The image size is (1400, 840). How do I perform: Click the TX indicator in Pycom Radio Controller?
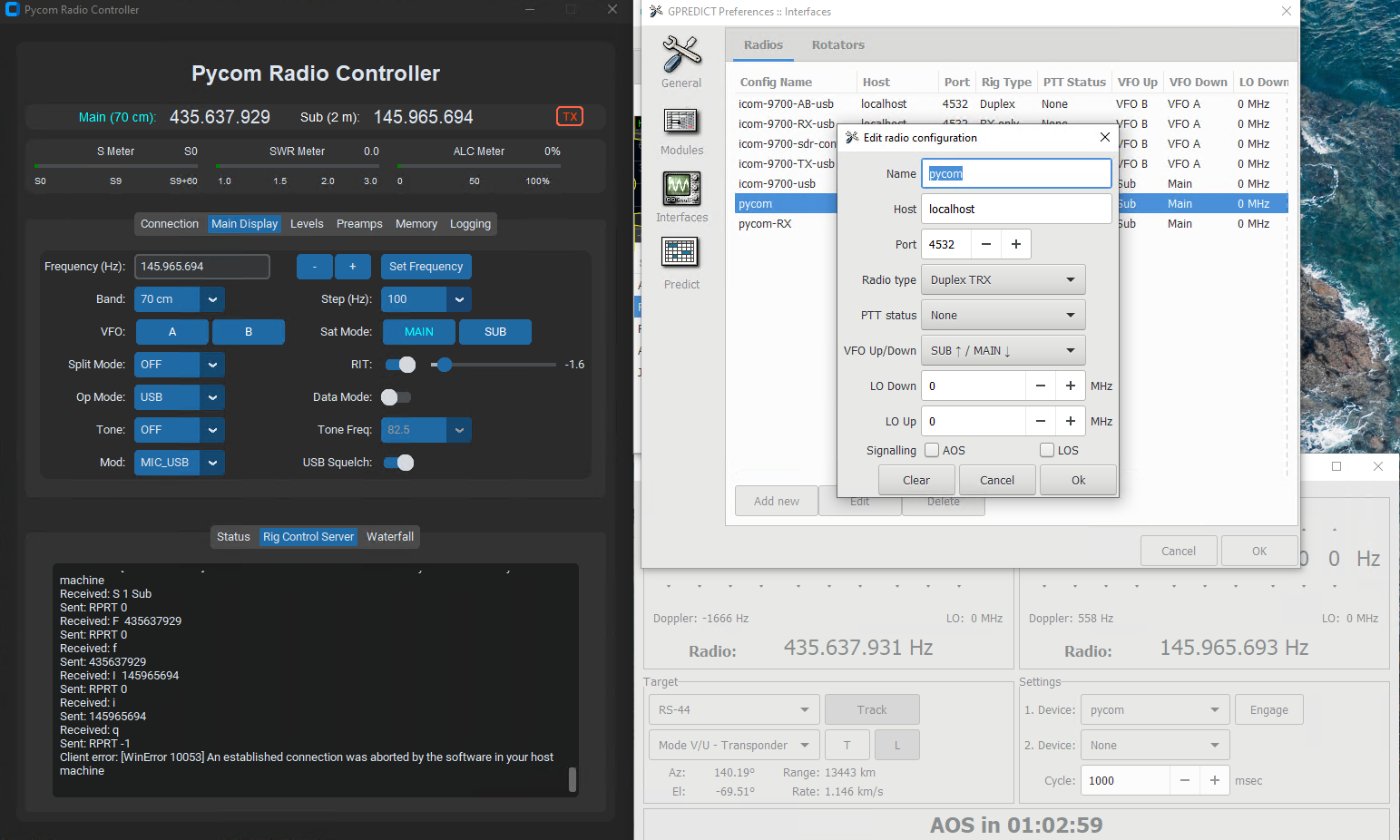570,116
